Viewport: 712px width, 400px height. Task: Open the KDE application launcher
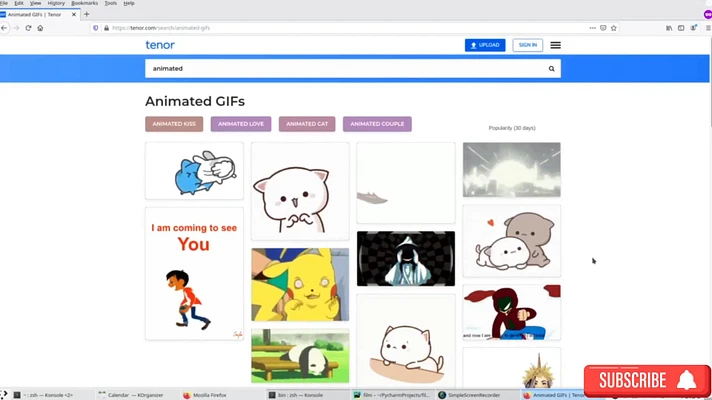4,395
